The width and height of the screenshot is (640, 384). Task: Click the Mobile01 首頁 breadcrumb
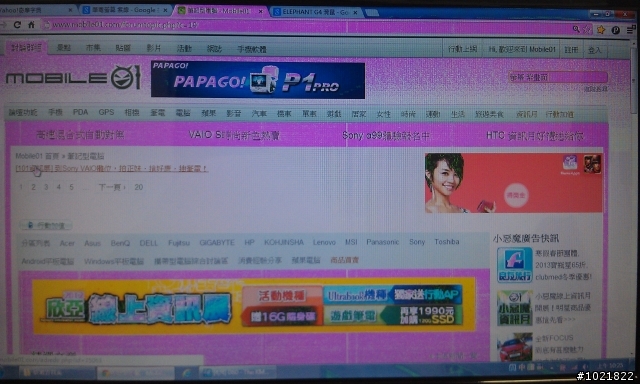pos(37,156)
